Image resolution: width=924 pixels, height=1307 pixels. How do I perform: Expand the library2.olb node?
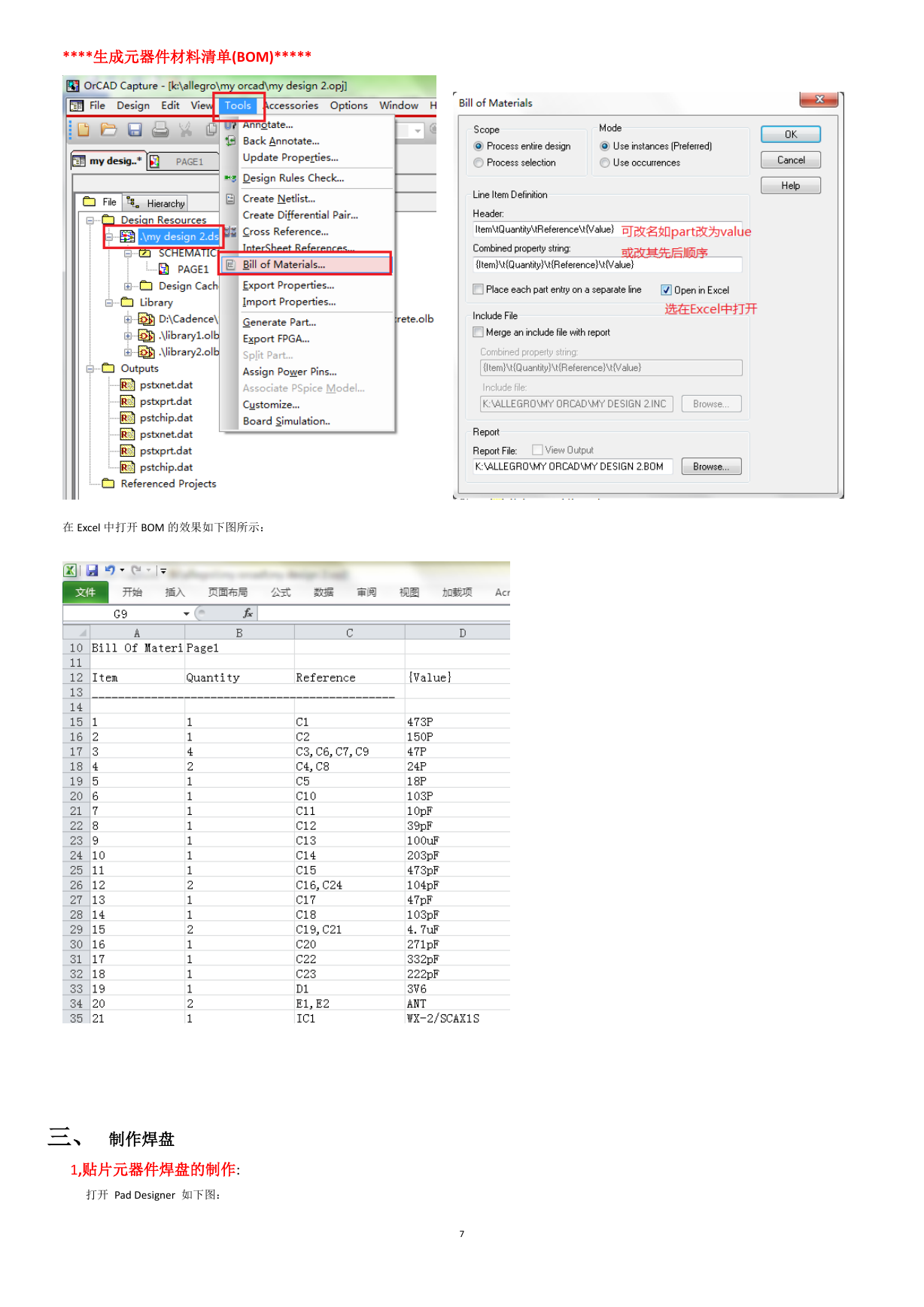coord(128,352)
